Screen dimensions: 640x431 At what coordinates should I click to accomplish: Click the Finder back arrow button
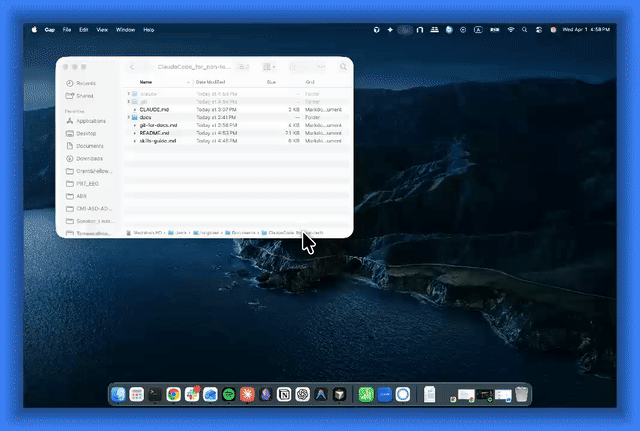point(131,67)
